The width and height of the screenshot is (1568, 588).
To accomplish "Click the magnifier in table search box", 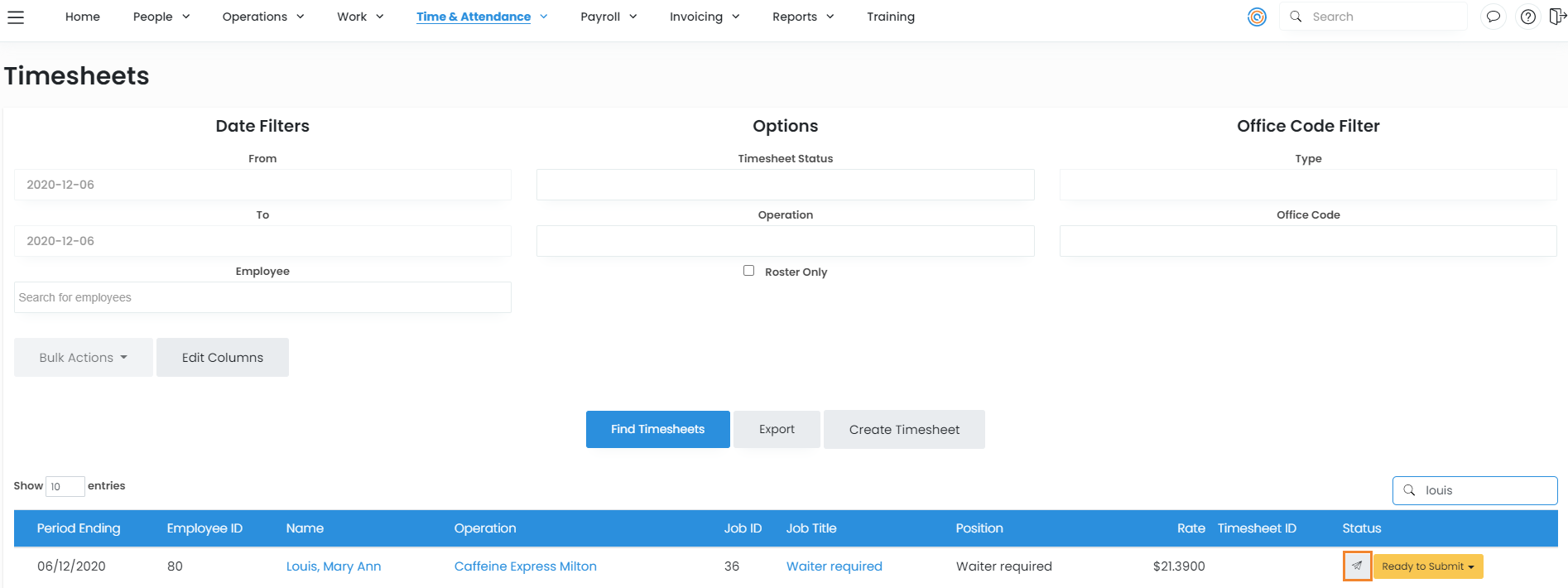I will pyautogui.click(x=1409, y=490).
